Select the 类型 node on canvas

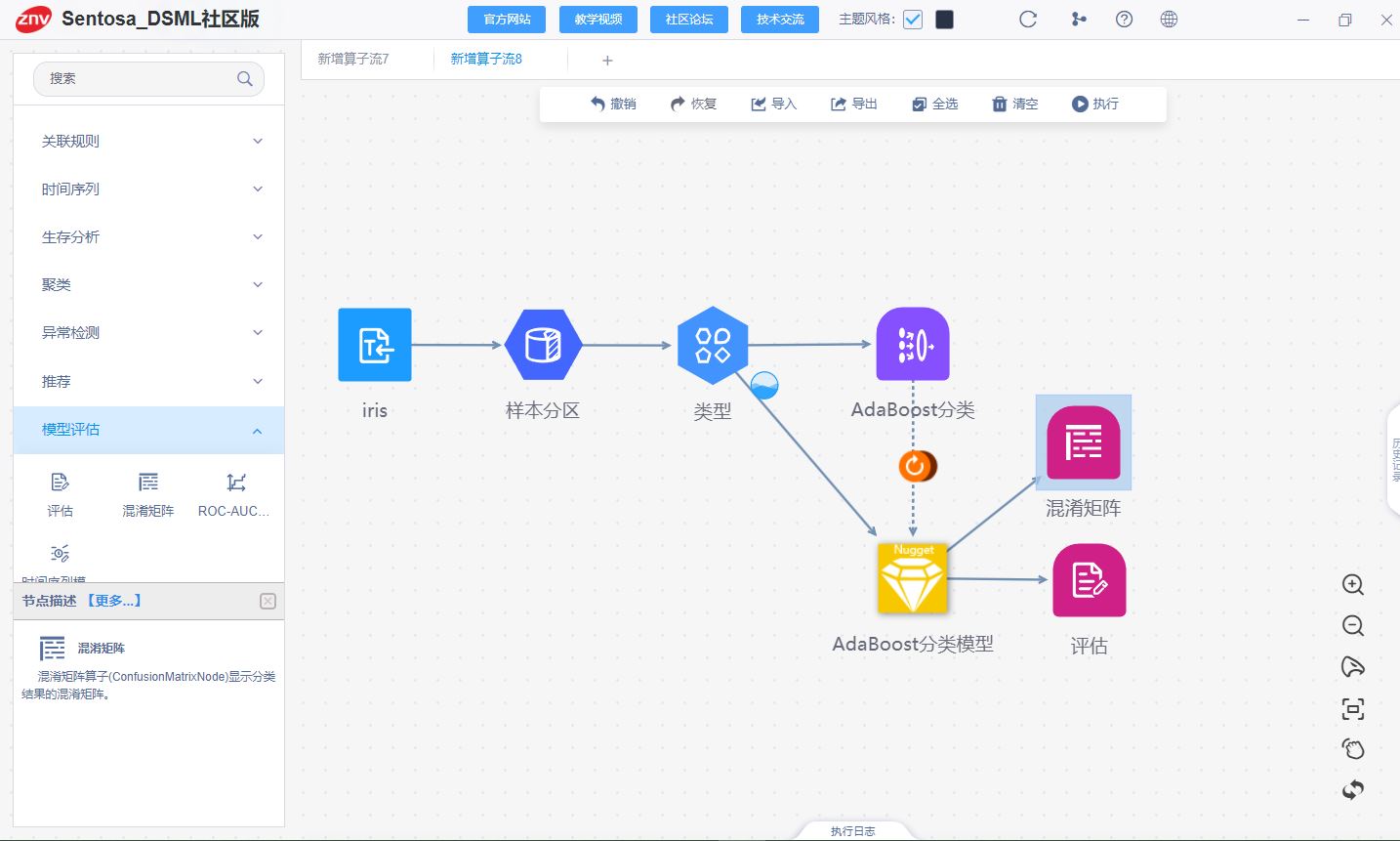tap(713, 345)
